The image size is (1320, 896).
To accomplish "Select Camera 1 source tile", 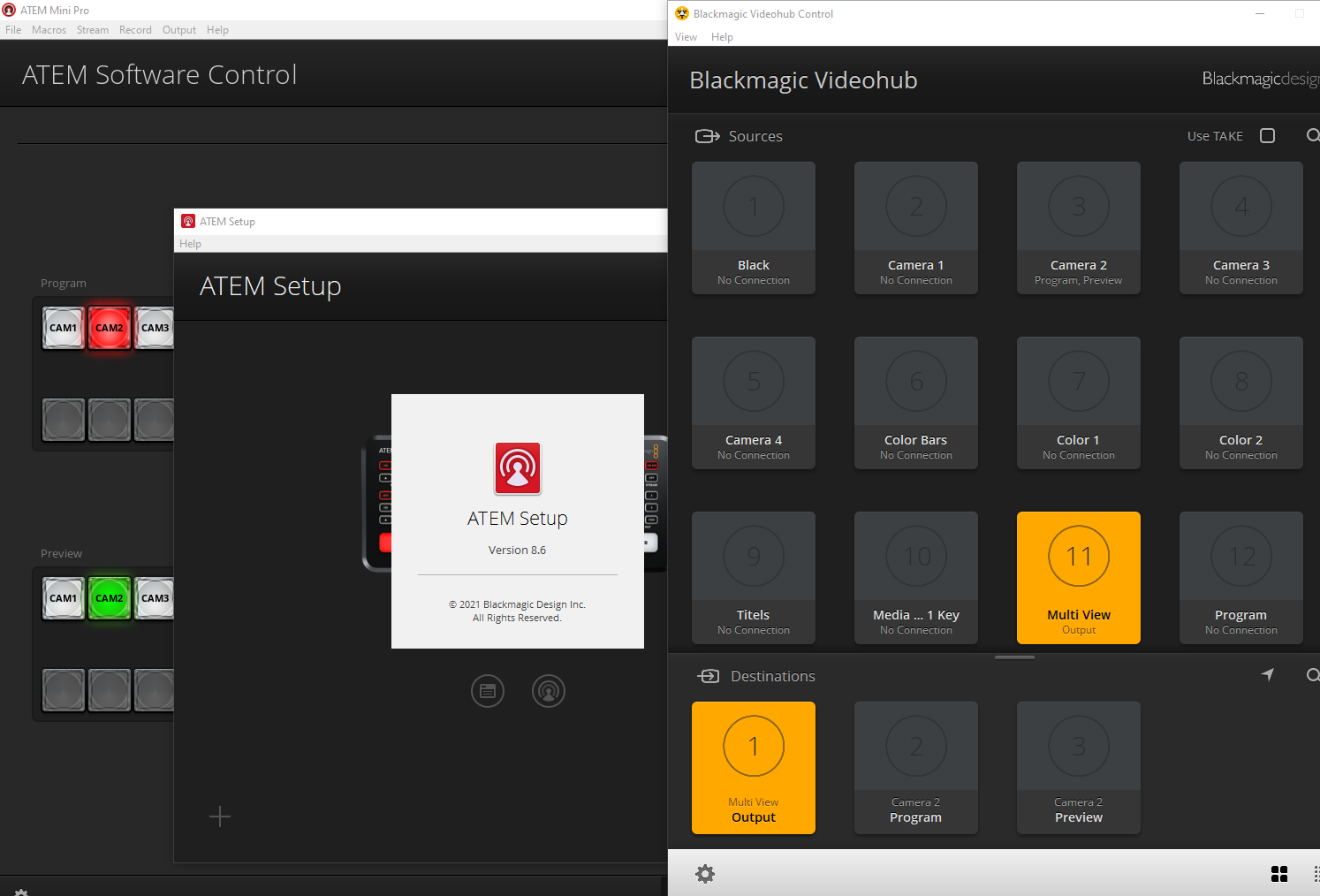I will [x=916, y=228].
